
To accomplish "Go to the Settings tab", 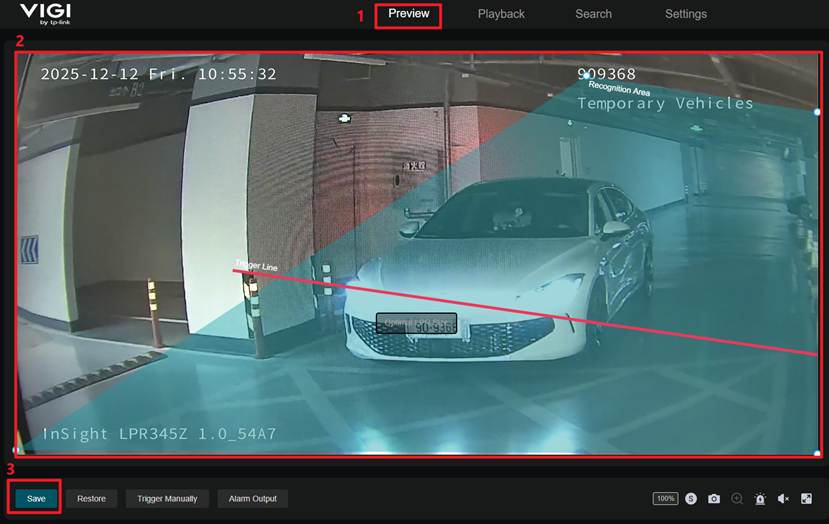I will click(x=686, y=14).
